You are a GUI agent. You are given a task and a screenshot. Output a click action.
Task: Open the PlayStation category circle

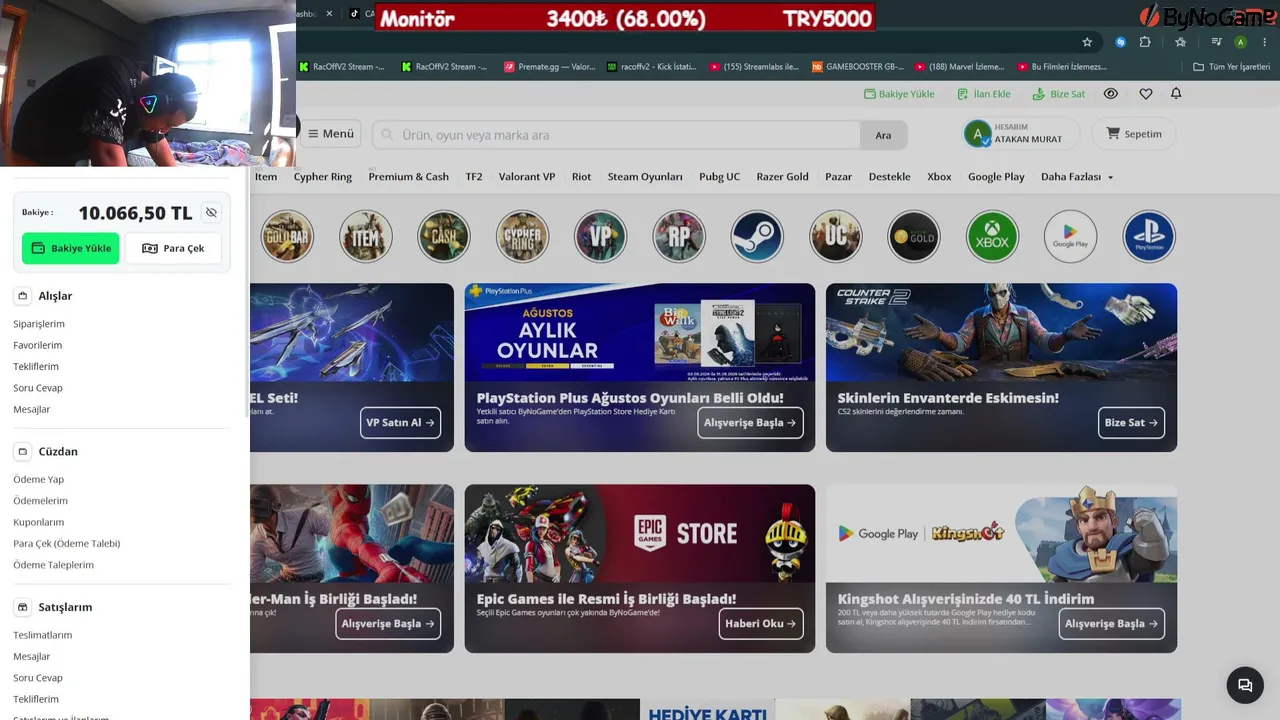click(1149, 237)
